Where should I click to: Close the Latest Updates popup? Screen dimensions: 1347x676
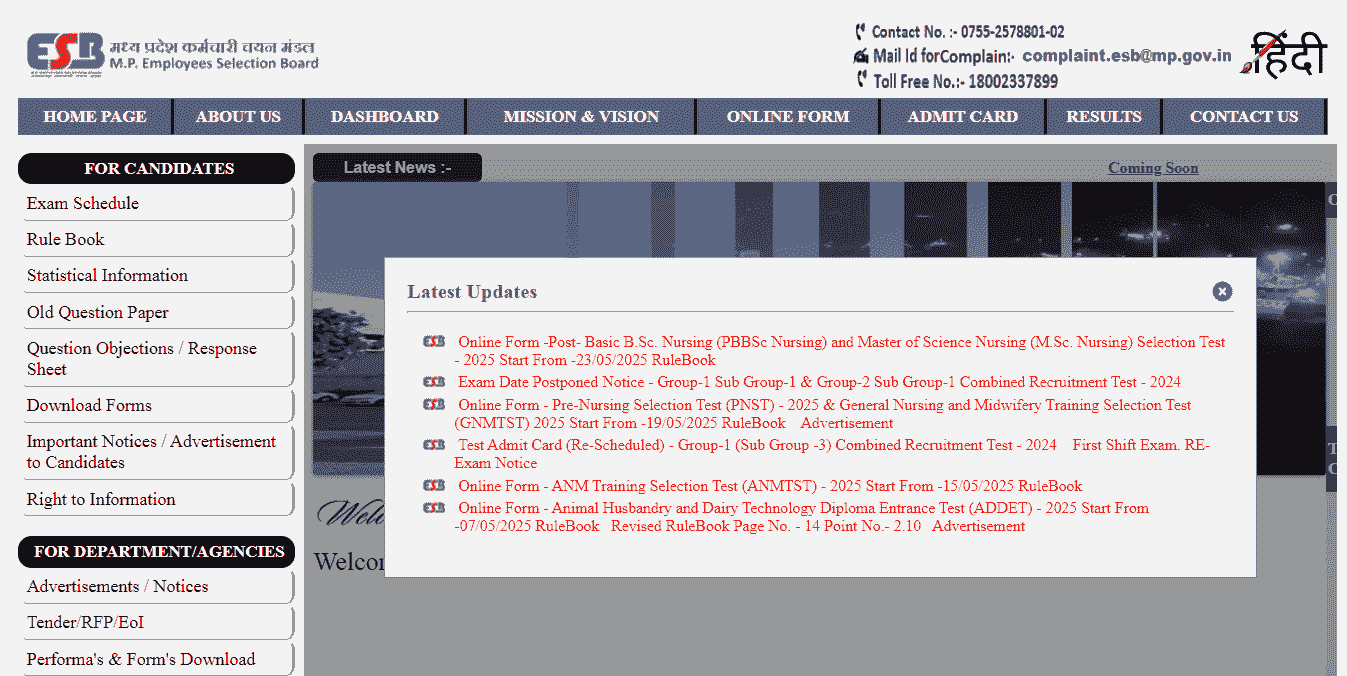(x=1222, y=291)
